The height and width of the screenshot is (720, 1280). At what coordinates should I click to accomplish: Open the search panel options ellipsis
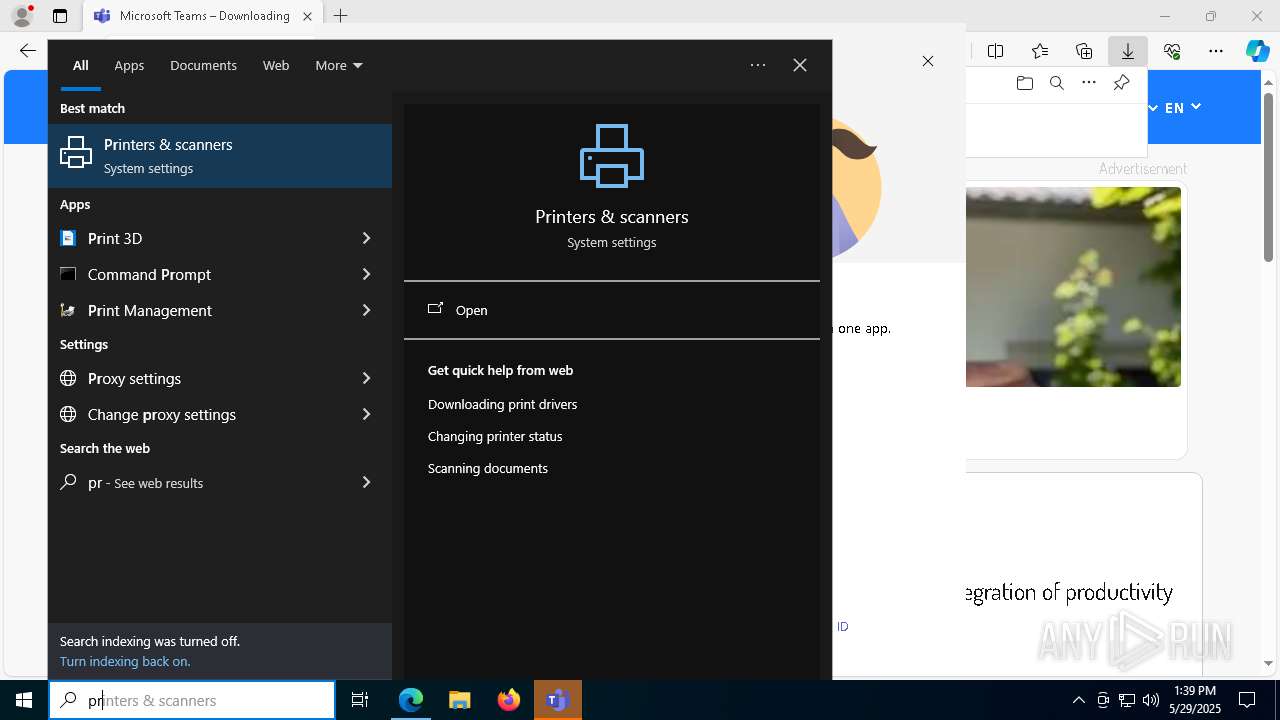[758, 65]
